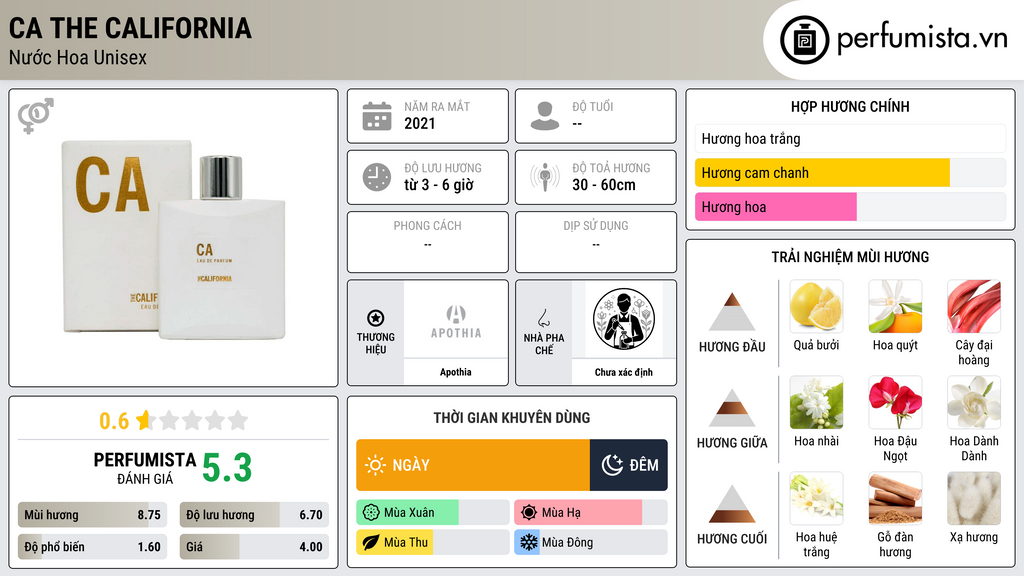Click the Mùa Hạ season bar

click(x=590, y=513)
